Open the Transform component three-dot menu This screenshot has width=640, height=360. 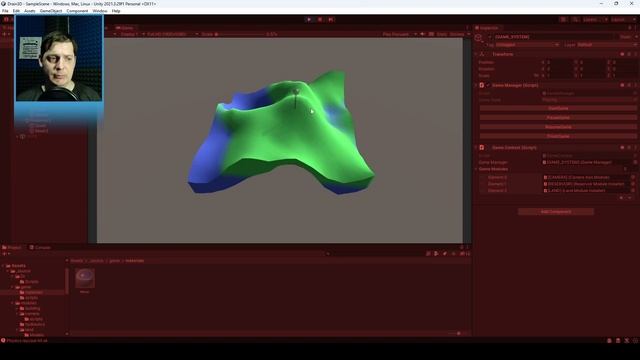tap(636, 54)
